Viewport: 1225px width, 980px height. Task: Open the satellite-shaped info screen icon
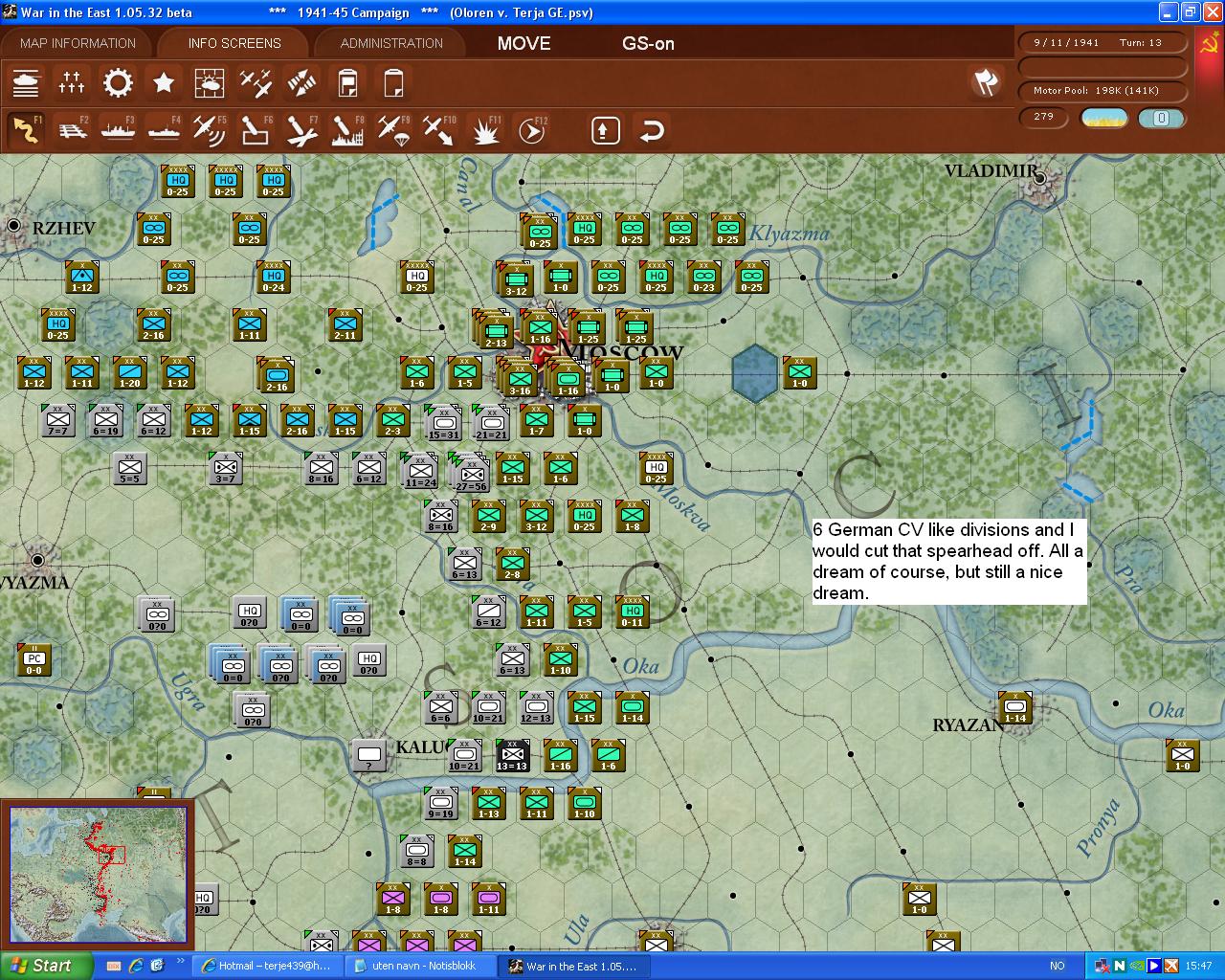click(x=301, y=83)
